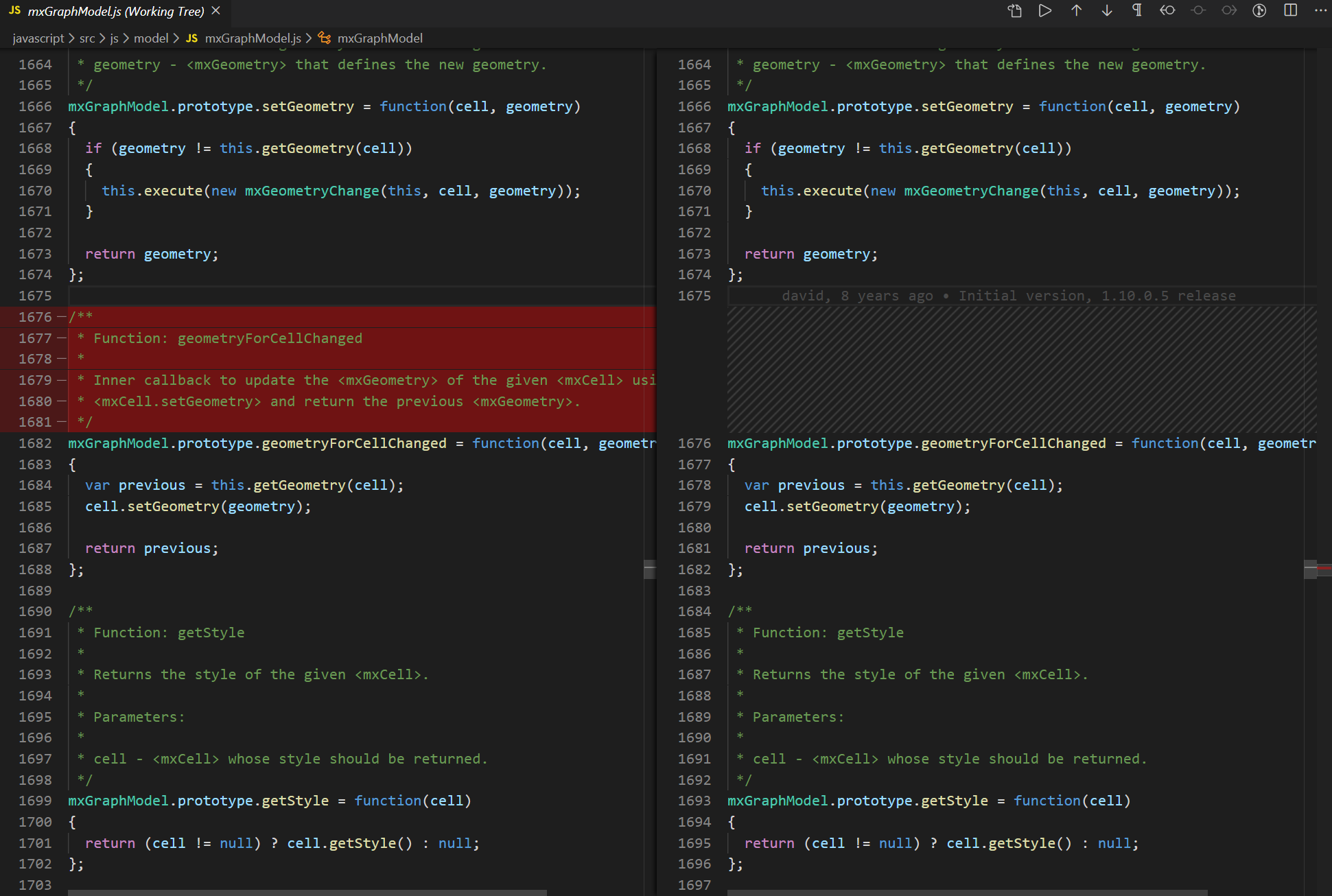
Task: Open the javascript breadcrumb dropdown
Action: tap(38, 38)
